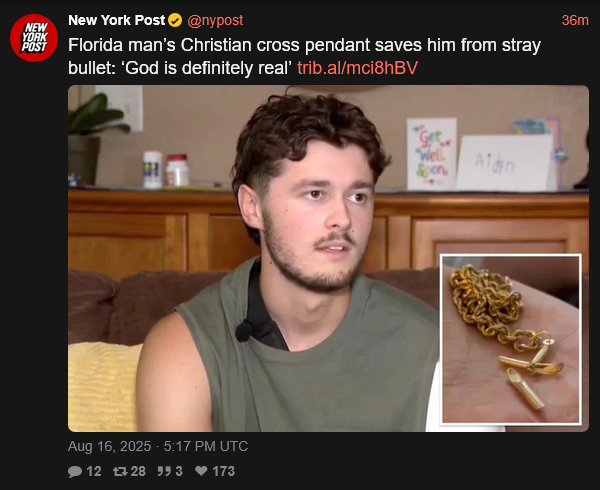This screenshot has width=600, height=490.
Task: Click the 36m relative timestamp
Action: tap(575, 20)
